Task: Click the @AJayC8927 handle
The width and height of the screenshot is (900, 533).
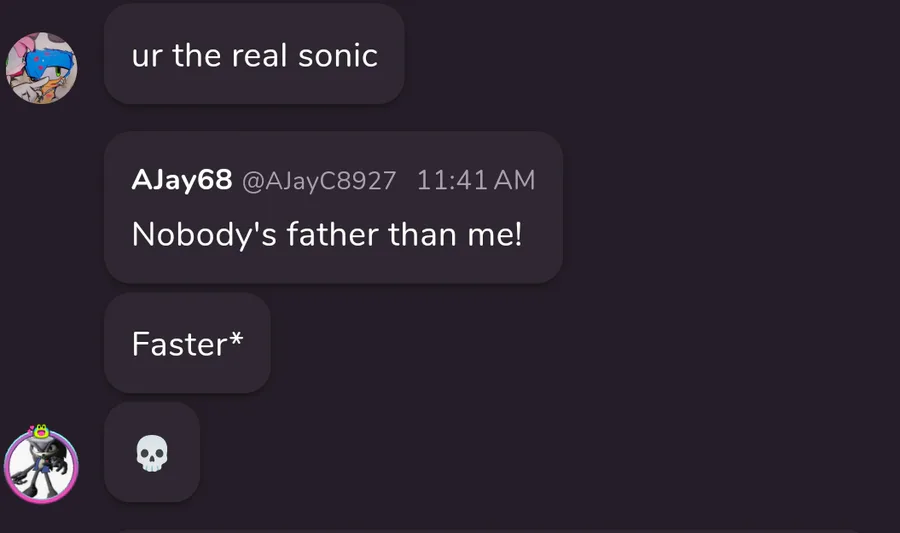Action: click(319, 181)
